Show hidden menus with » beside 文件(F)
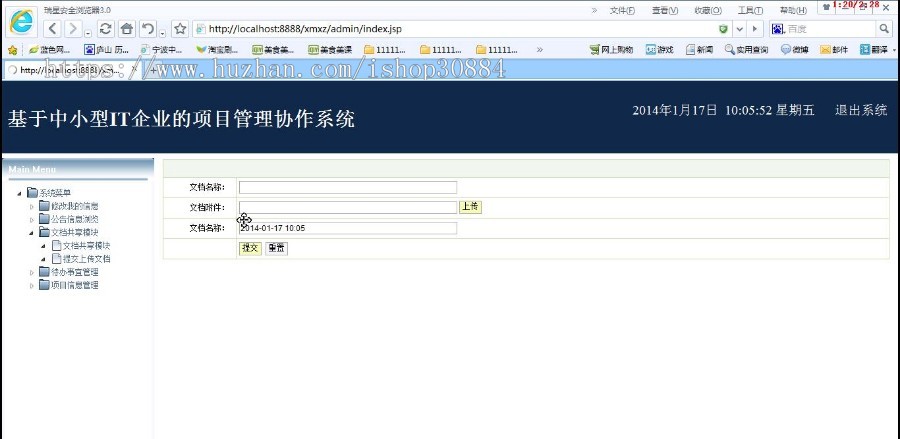This screenshot has width=900, height=439. click(594, 10)
